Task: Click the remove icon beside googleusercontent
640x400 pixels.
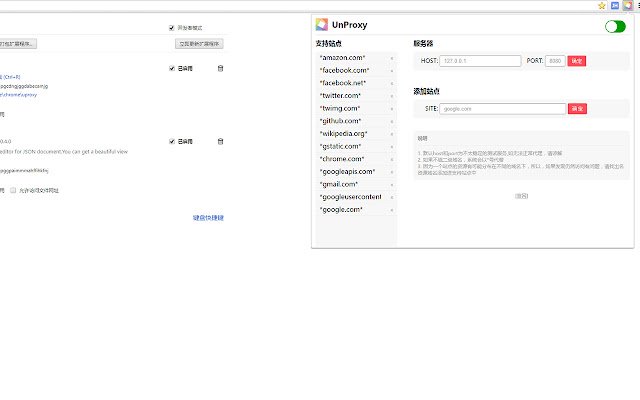Action: pyautogui.click(x=392, y=198)
